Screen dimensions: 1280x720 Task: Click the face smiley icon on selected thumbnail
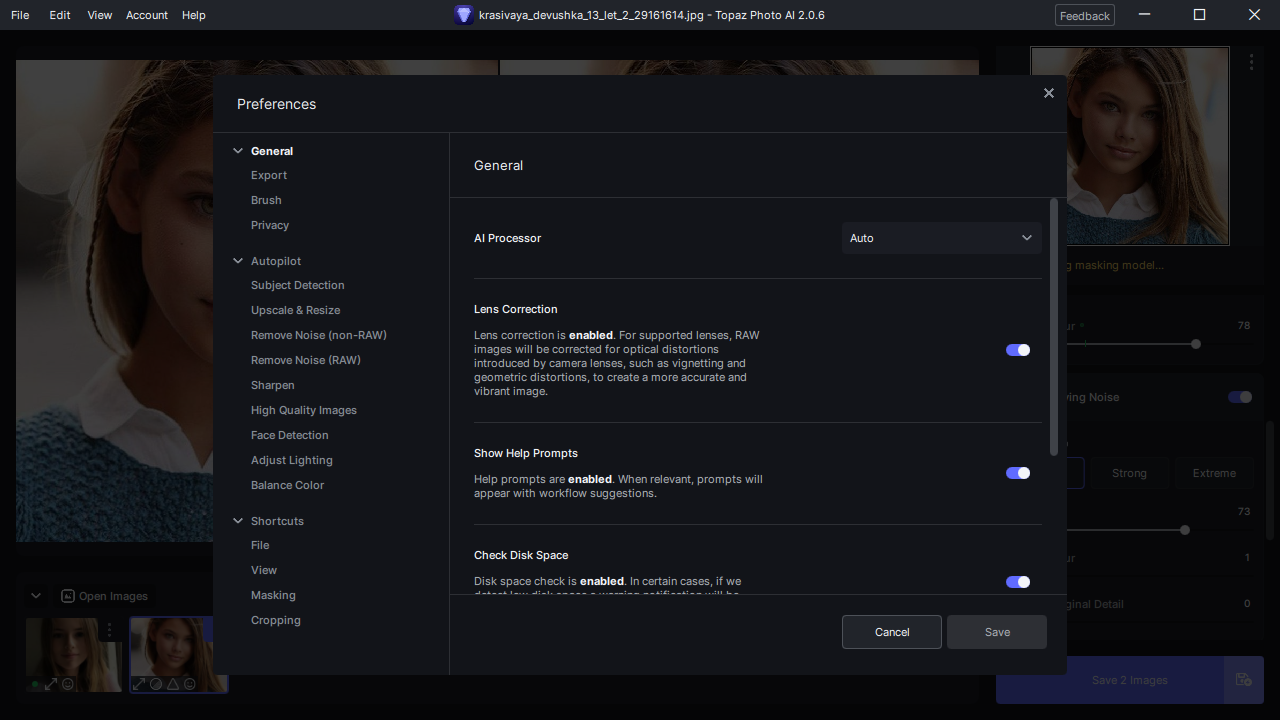190,684
